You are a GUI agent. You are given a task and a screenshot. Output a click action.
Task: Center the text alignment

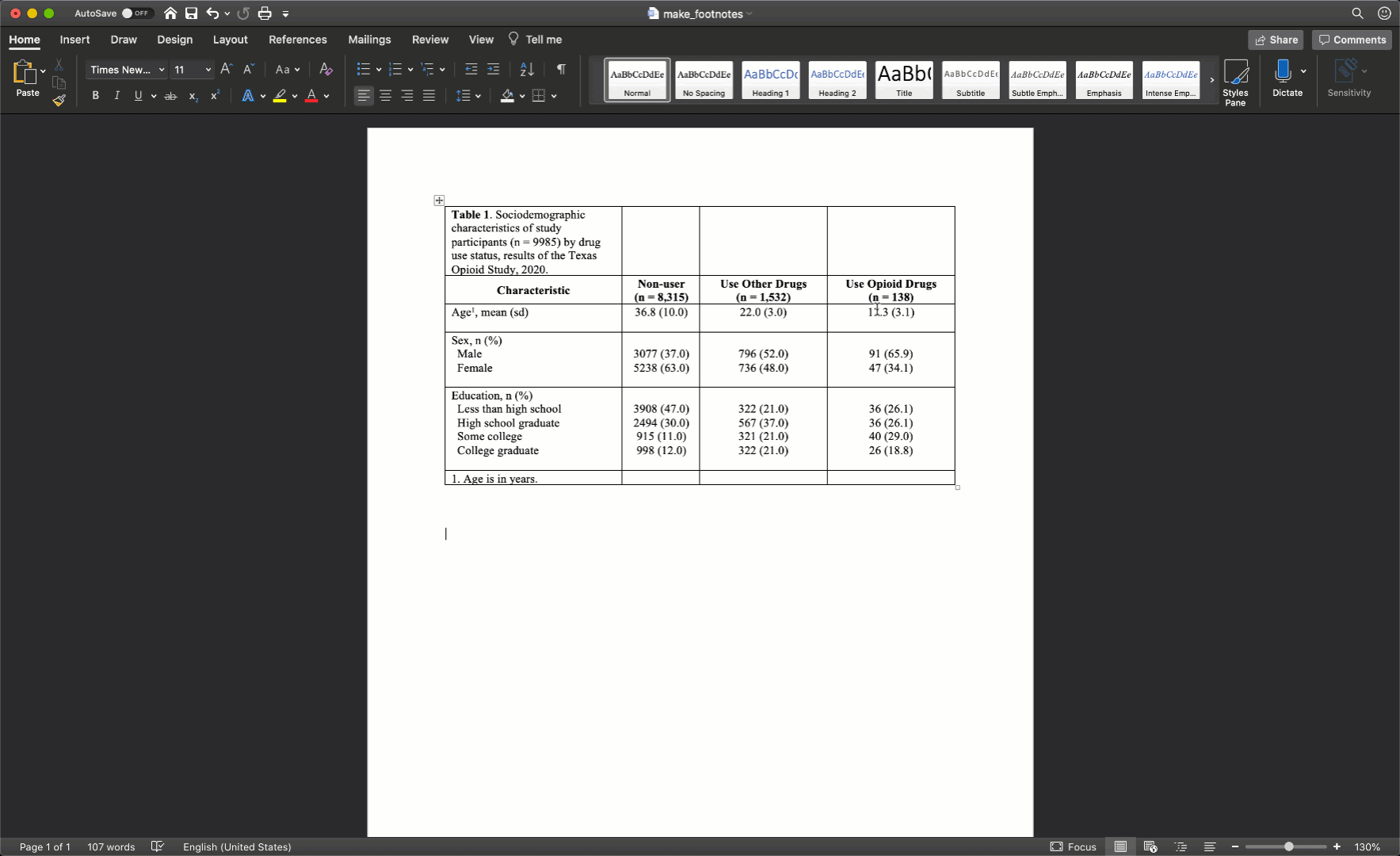(386, 96)
